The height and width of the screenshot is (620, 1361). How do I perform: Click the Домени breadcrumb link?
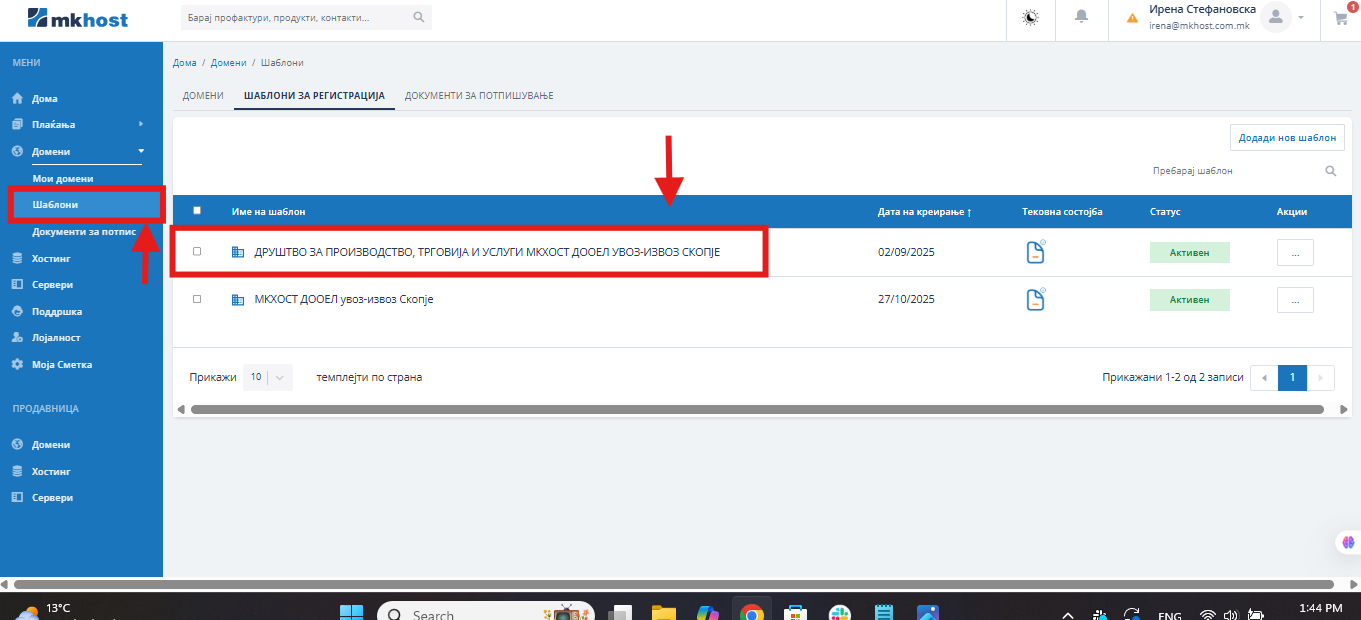coord(228,63)
